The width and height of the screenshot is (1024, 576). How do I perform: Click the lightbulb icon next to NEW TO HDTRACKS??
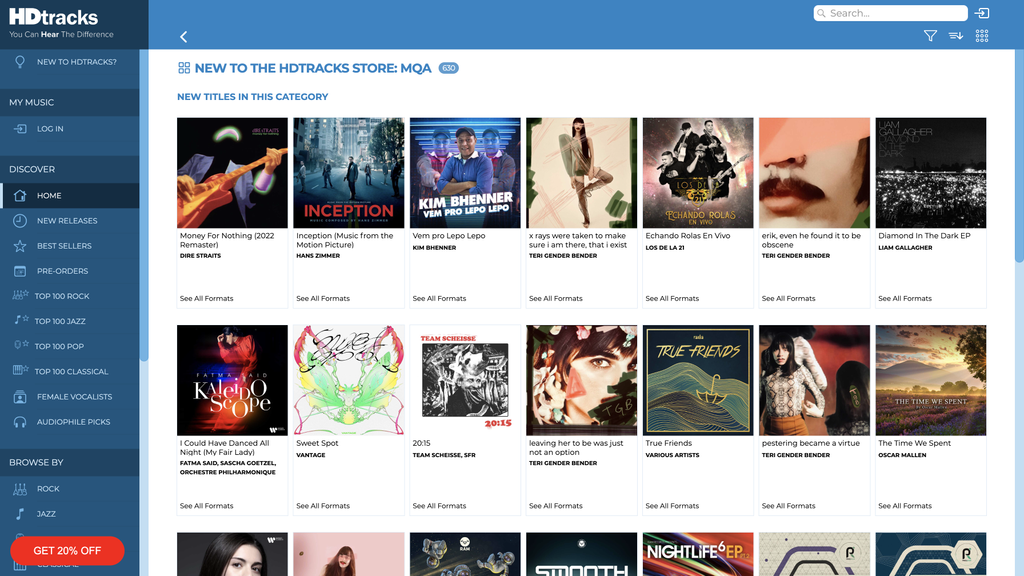[18, 62]
